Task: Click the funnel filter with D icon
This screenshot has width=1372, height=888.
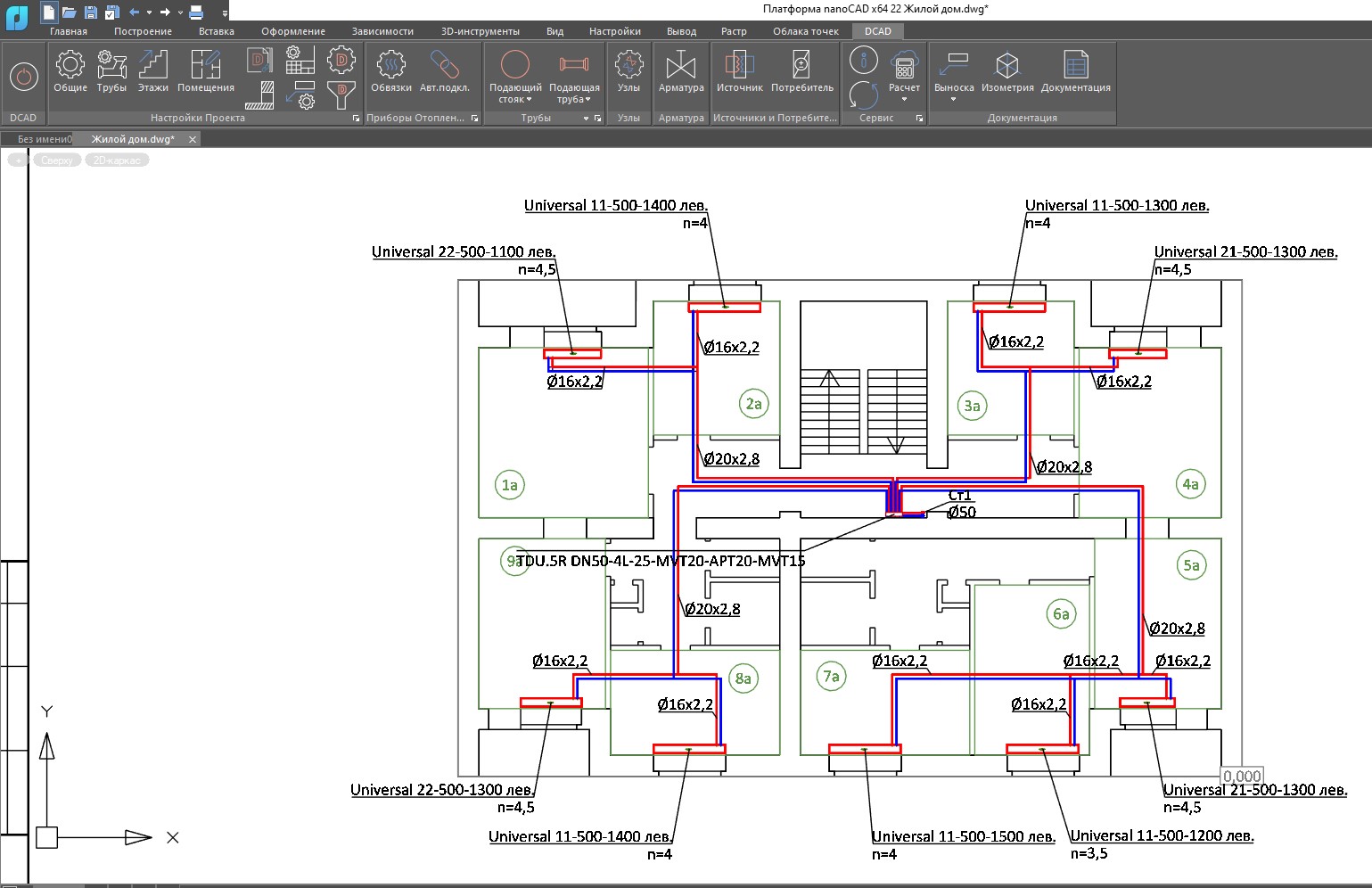Action: coord(341,95)
